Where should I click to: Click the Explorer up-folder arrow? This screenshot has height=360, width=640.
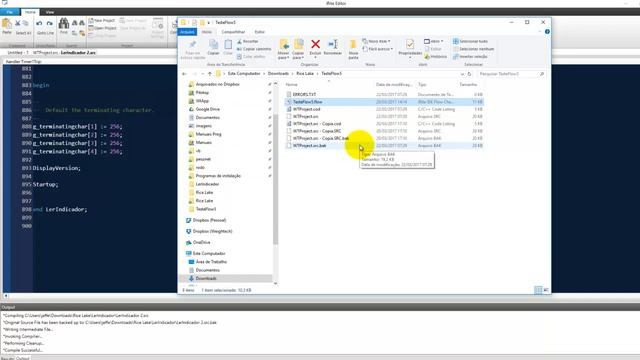(210, 74)
